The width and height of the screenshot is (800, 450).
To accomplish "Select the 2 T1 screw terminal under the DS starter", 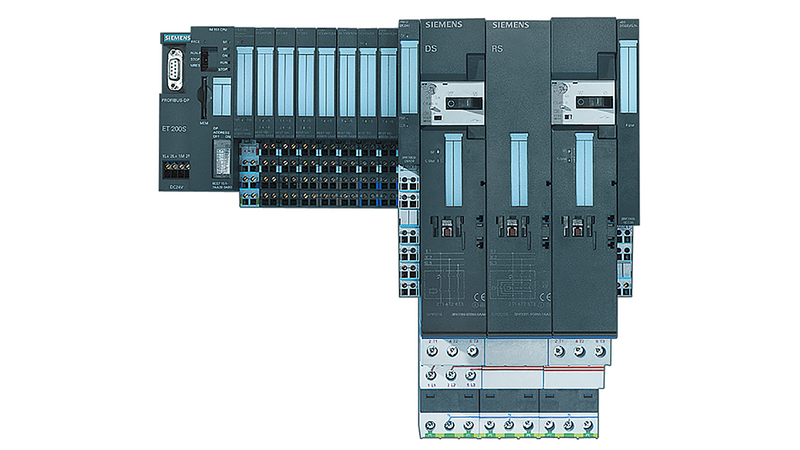I will pyautogui.click(x=433, y=351).
